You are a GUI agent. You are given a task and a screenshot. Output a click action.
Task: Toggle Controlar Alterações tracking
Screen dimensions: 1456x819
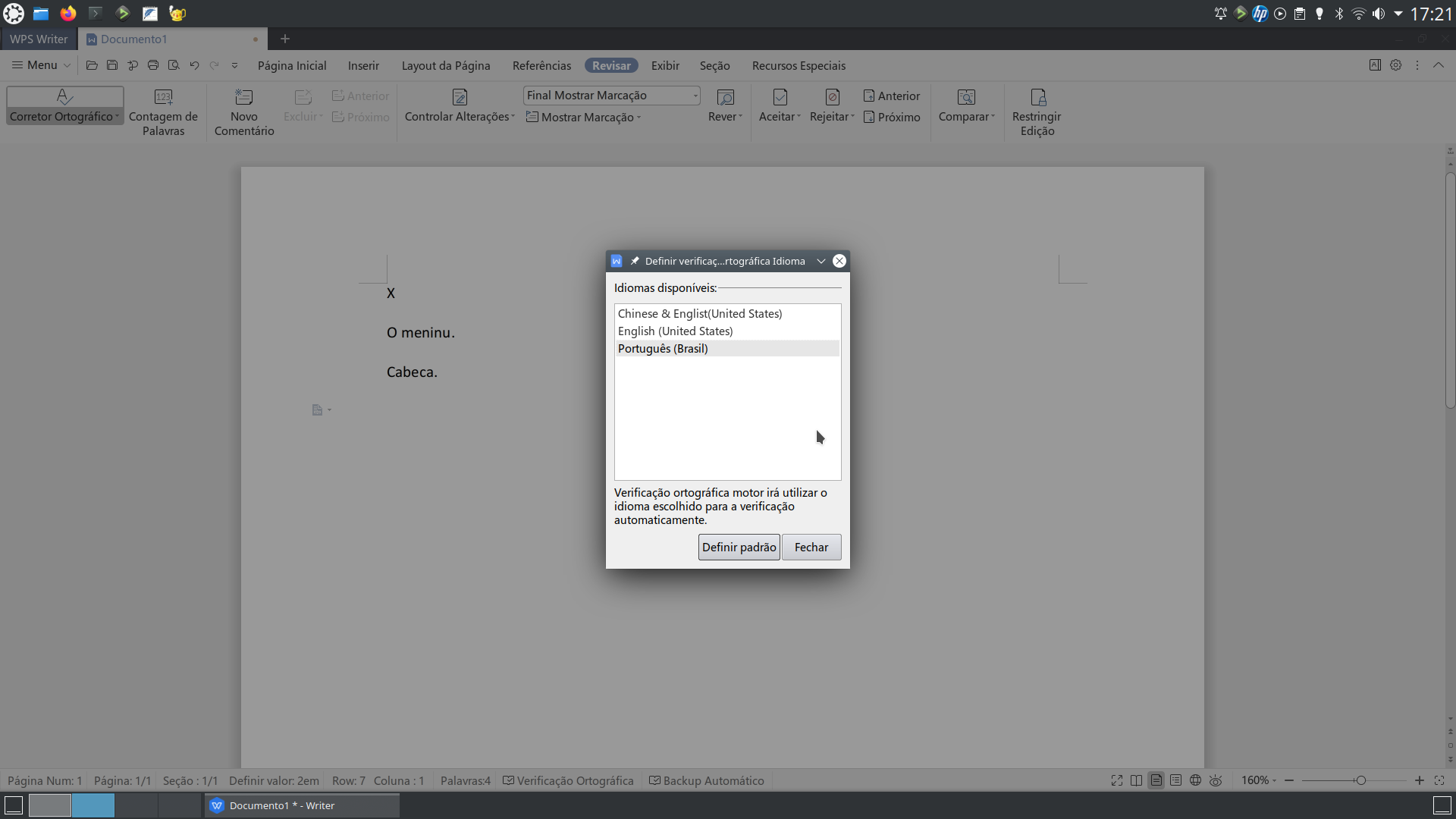(459, 97)
